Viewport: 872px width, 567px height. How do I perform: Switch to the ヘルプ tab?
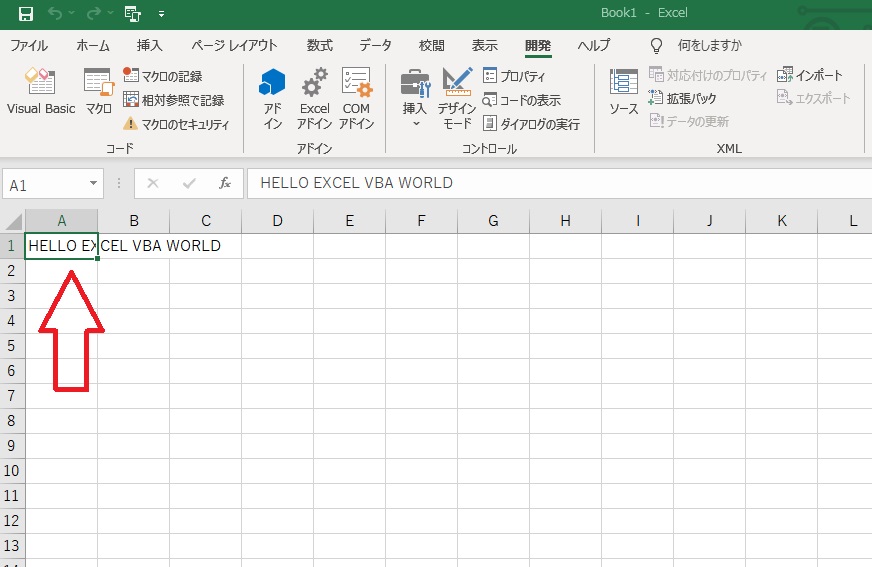click(593, 45)
